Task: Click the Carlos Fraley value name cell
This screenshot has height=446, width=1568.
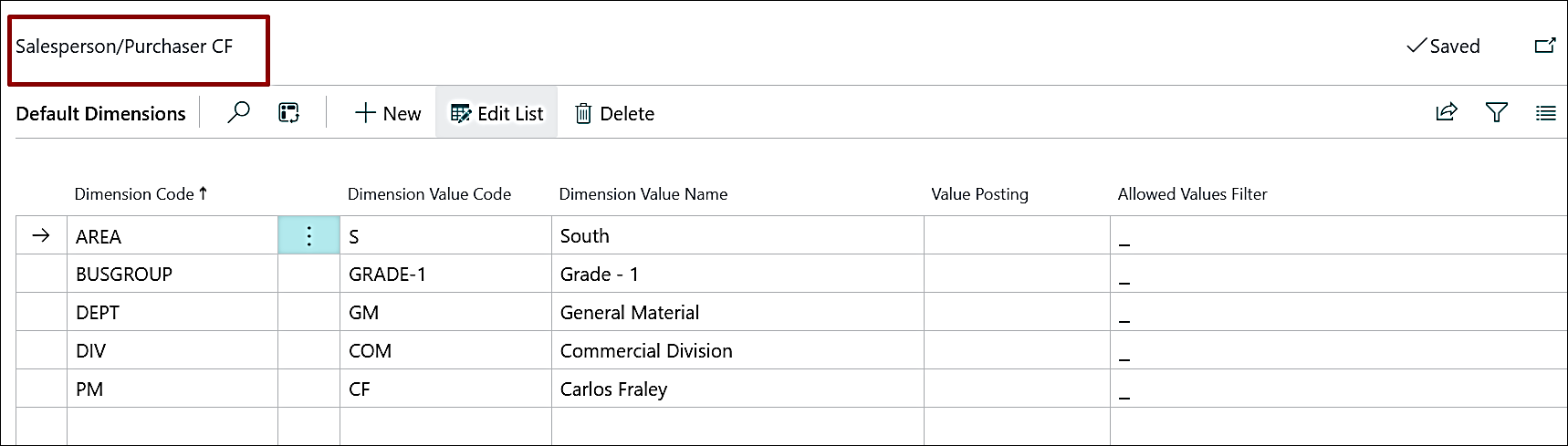Action: pos(737,389)
